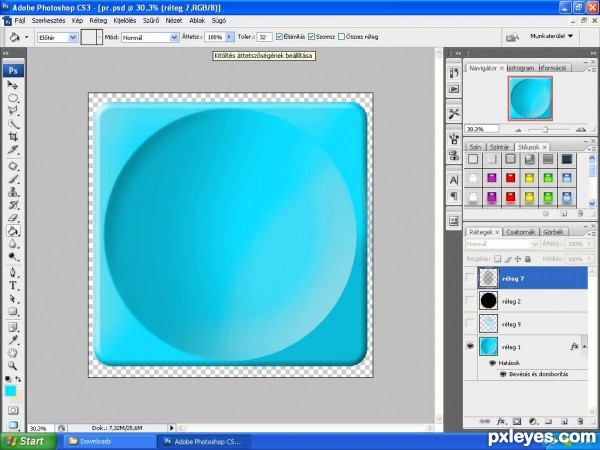Viewport: 600px width, 450px height.
Task: Toggle the Élsimítás checkbox
Action: pyautogui.click(x=279, y=37)
